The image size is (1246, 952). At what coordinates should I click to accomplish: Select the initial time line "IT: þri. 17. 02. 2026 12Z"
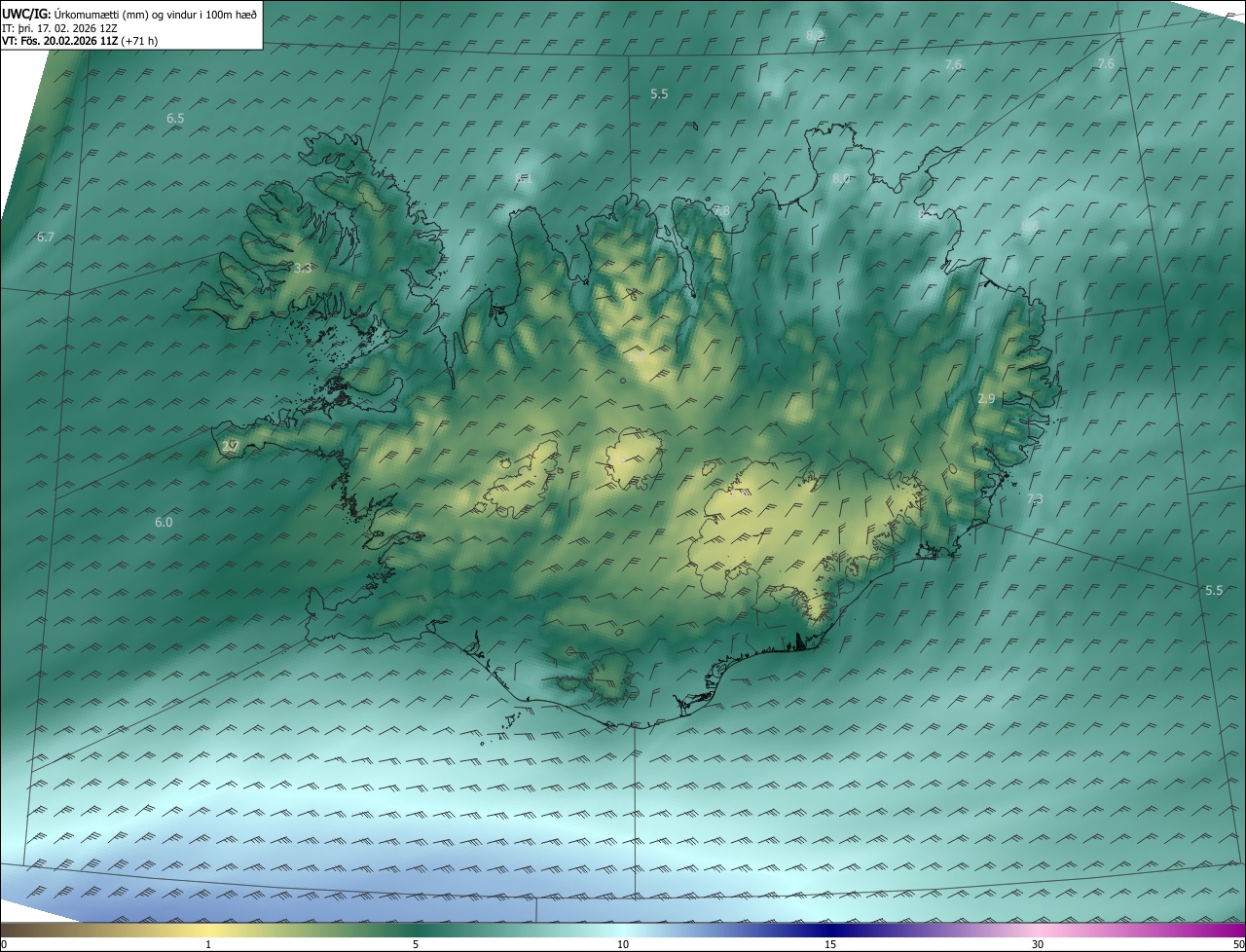(60, 27)
